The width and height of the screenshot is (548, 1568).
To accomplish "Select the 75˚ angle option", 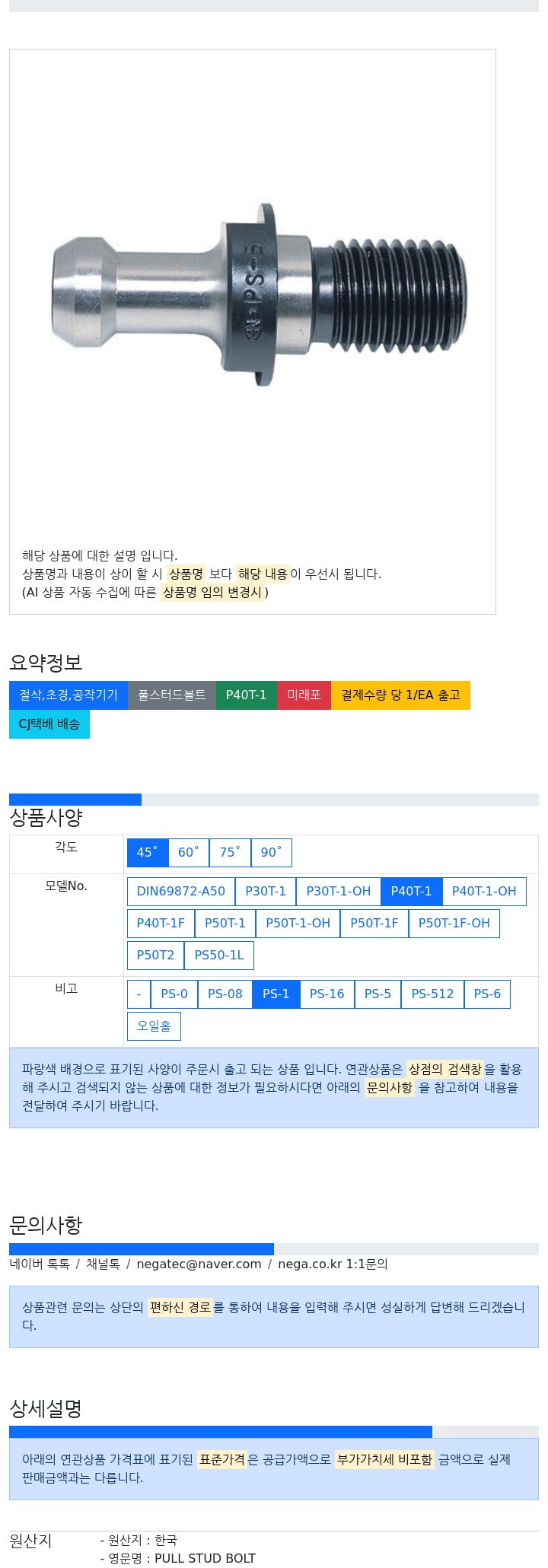I will tap(230, 852).
